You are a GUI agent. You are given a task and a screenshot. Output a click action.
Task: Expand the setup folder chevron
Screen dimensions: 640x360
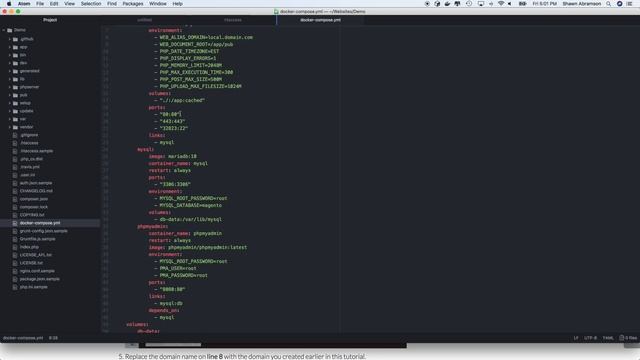pyautogui.click(x=9, y=103)
